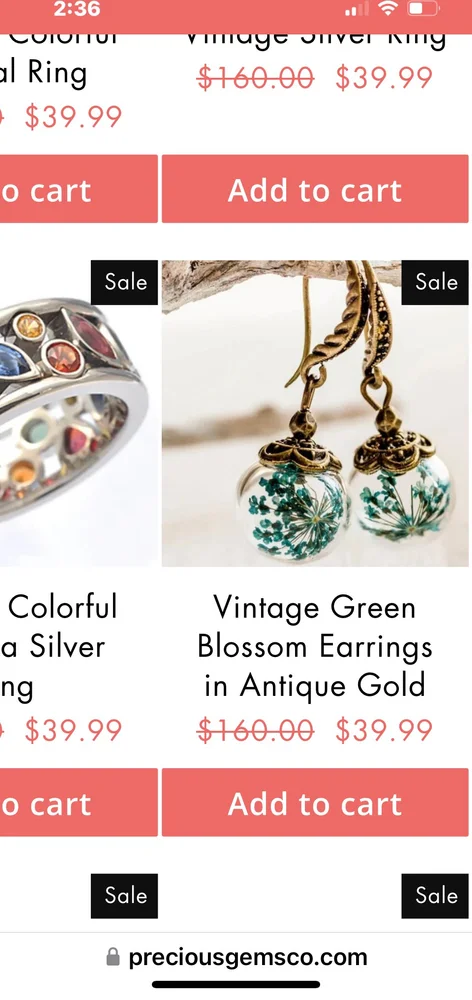Image resolution: width=472 pixels, height=1000 pixels.
Task: Tap the preciousgemsco.com address bar
Action: [x=236, y=957]
